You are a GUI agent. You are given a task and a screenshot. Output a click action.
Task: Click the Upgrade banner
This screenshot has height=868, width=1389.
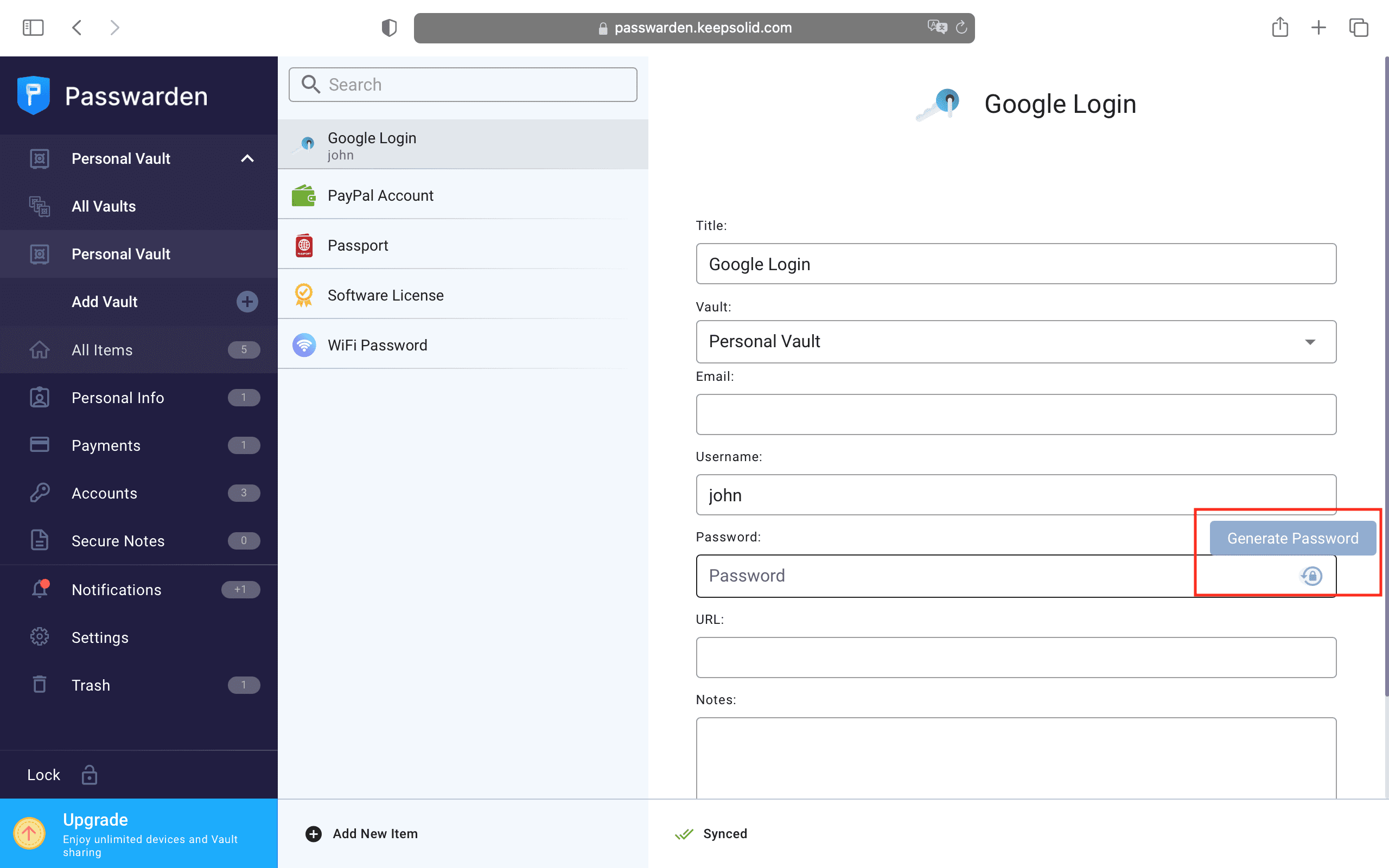pyautogui.click(x=138, y=833)
